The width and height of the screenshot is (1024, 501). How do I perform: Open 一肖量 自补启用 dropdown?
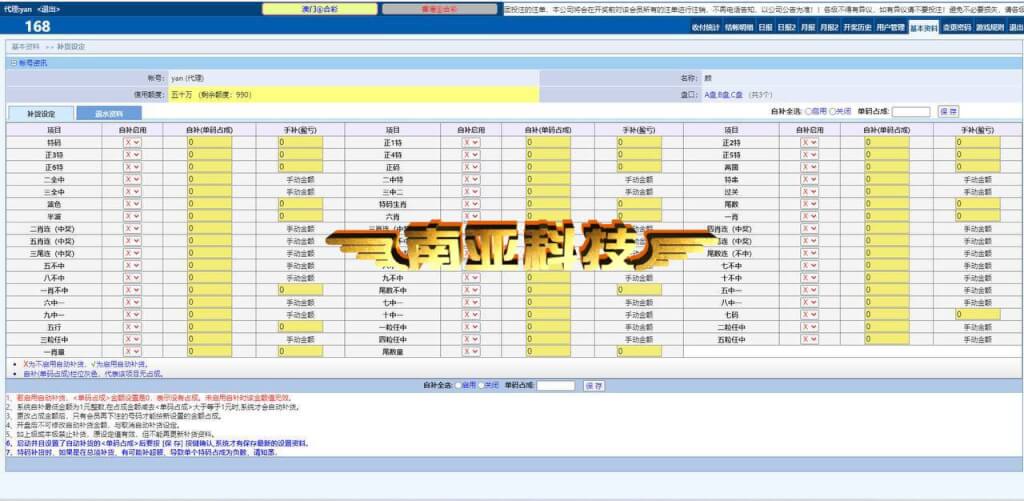coord(132,351)
